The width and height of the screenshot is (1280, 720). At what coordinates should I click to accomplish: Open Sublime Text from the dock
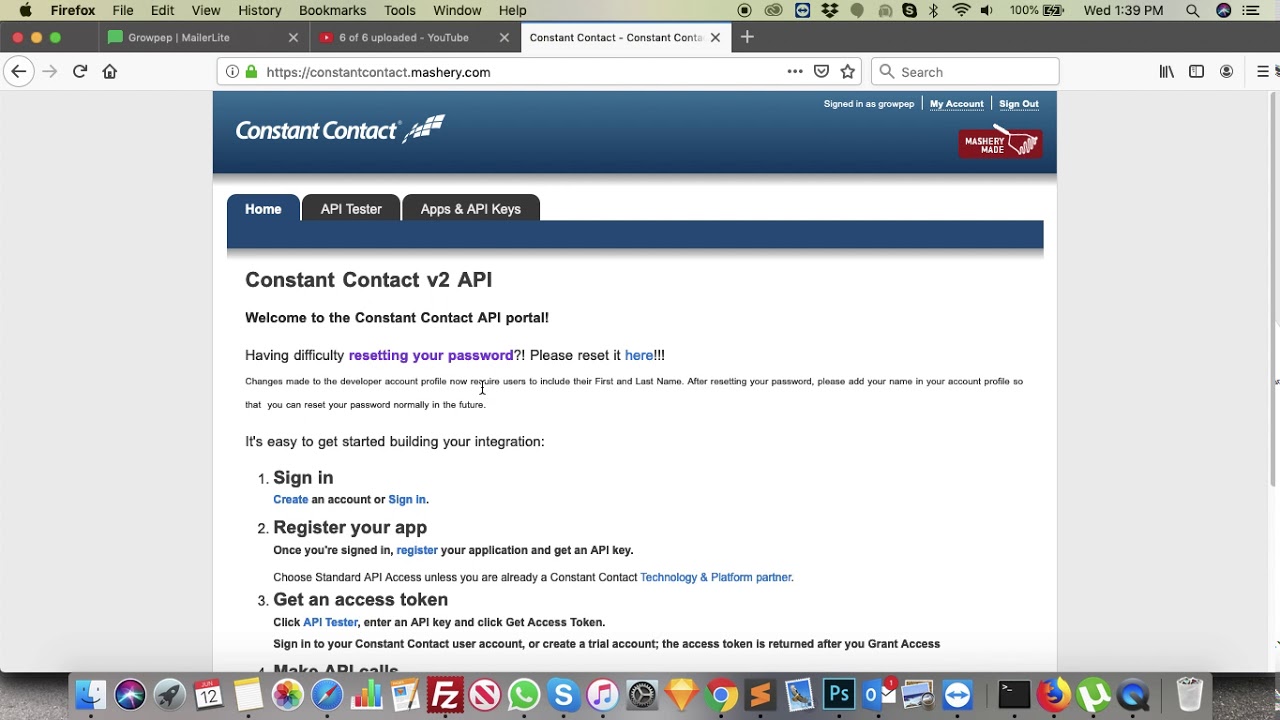click(x=760, y=695)
